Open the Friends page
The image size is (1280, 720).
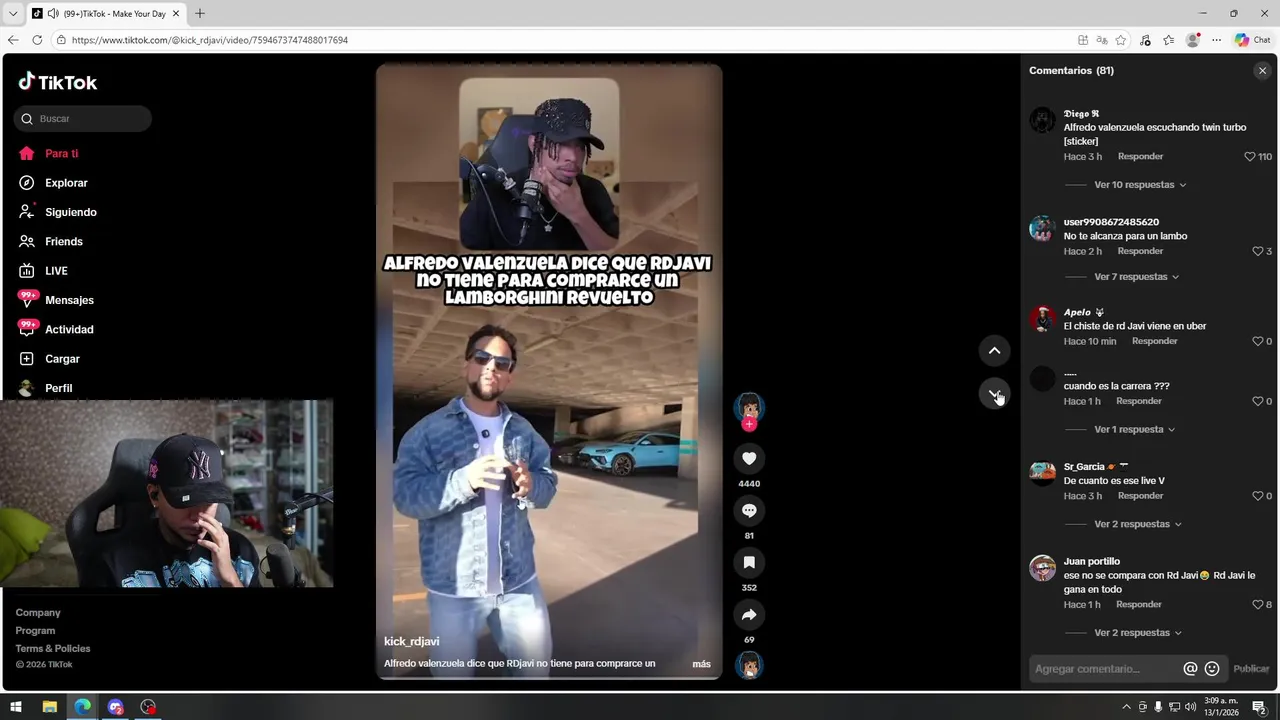coord(50,241)
